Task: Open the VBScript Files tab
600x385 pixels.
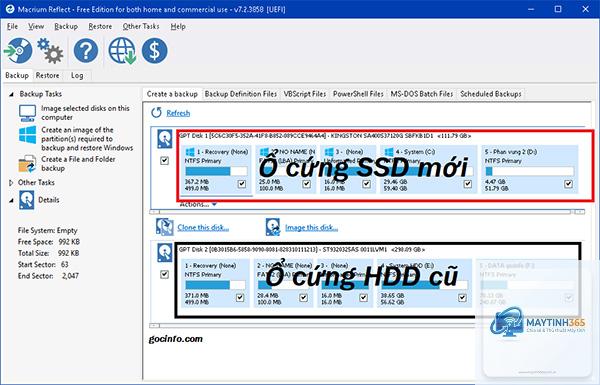Action: pyautogui.click(x=305, y=94)
